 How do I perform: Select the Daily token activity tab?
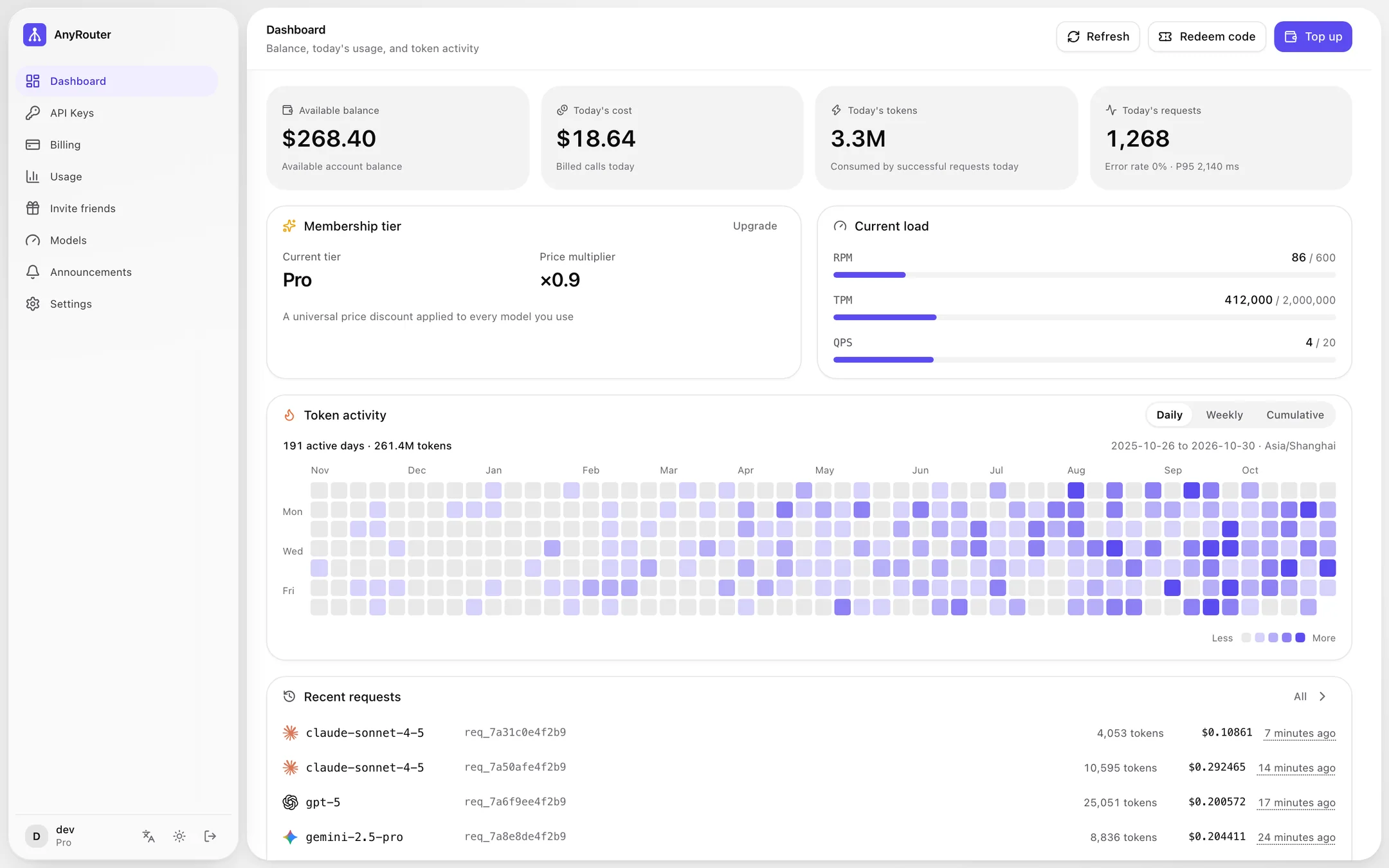[x=1169, y=415]
